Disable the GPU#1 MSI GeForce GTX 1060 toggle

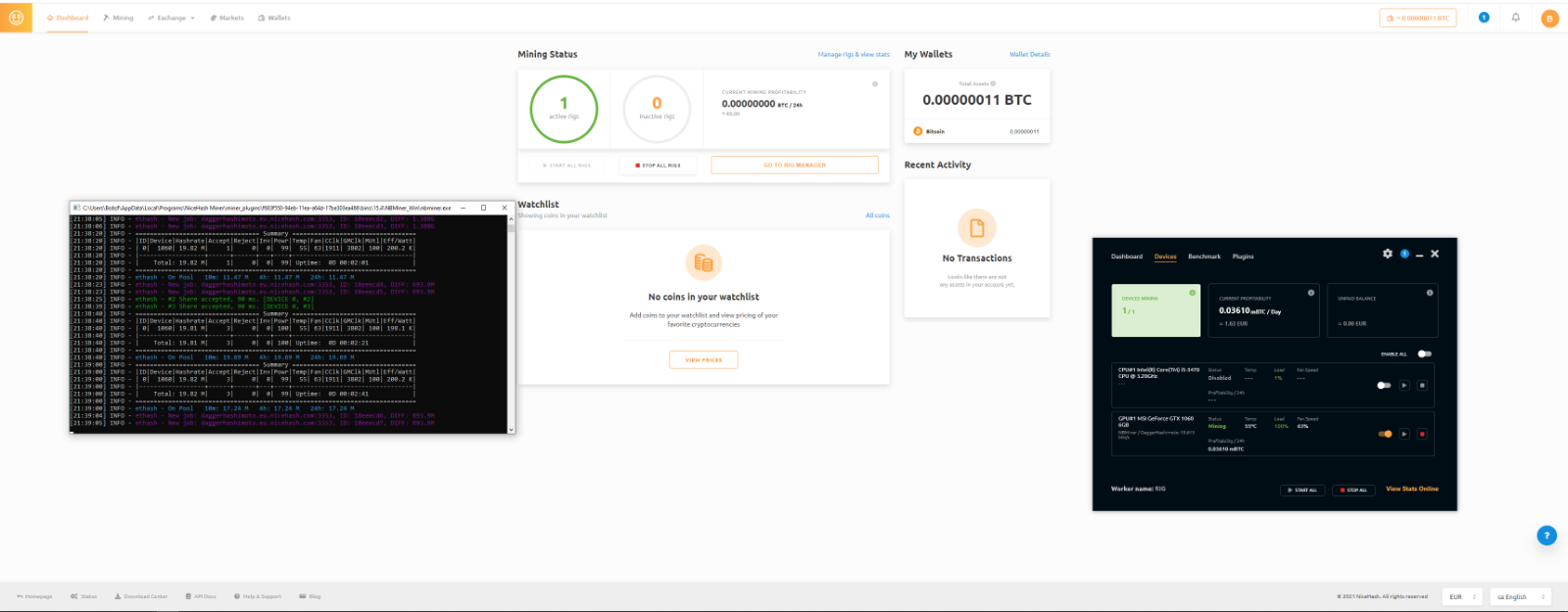click(1385, 434)
